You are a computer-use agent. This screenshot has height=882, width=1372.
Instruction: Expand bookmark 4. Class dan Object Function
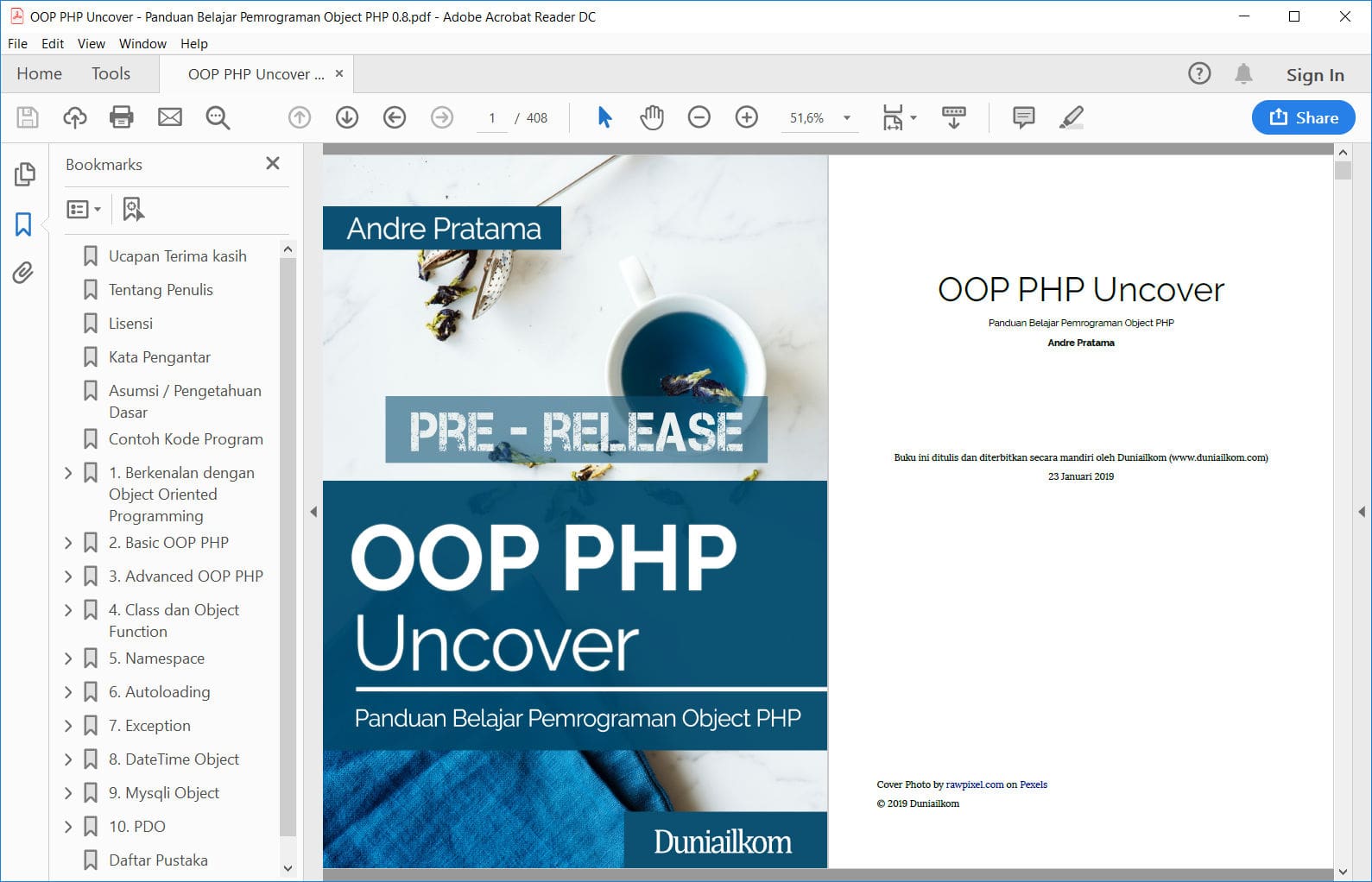click(68, 610)
